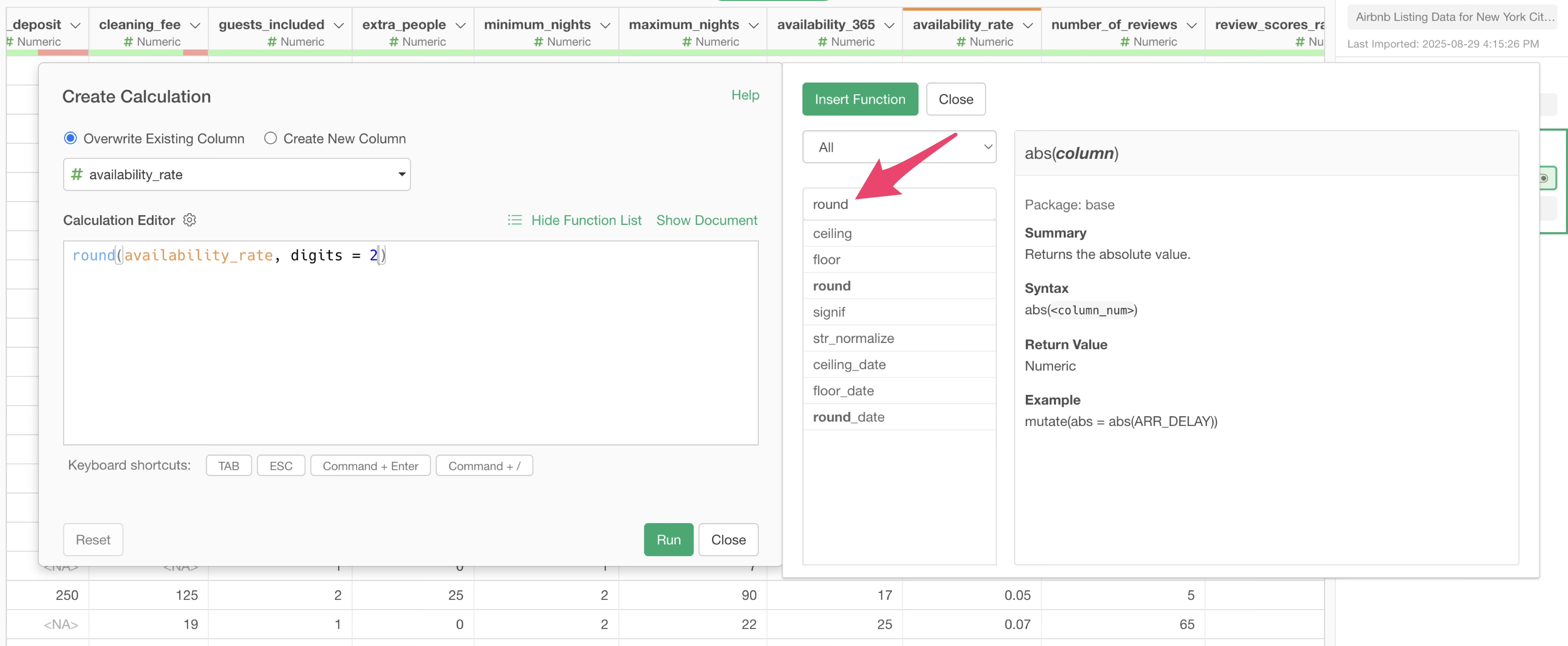Image resolution: width=1568 pixels, height=646 pixels.
Task: Close the Create Calculation dialog
Action: [x=728, y=539]
